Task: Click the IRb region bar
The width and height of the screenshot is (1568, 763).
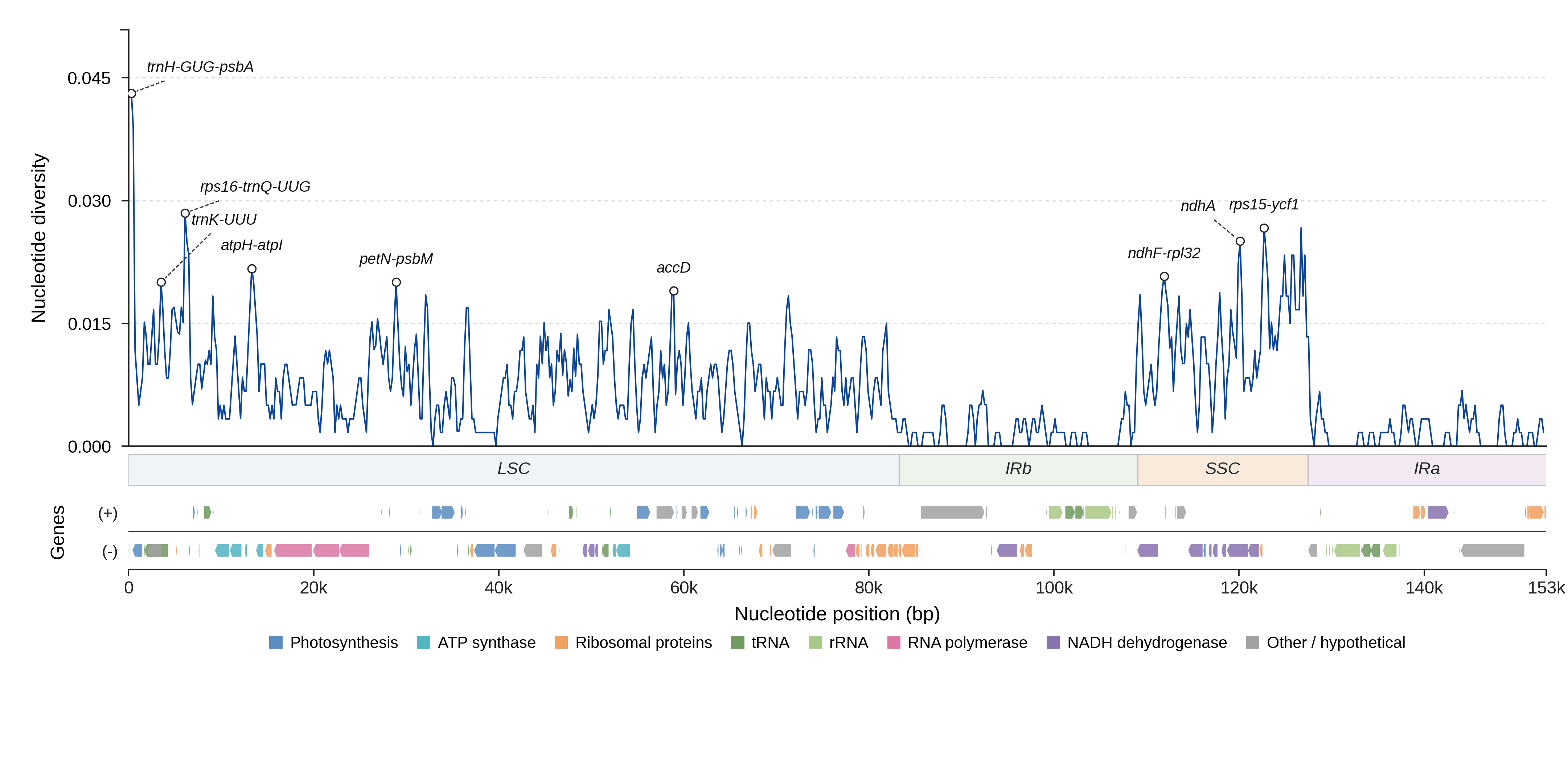Action: coord(1018,469)
